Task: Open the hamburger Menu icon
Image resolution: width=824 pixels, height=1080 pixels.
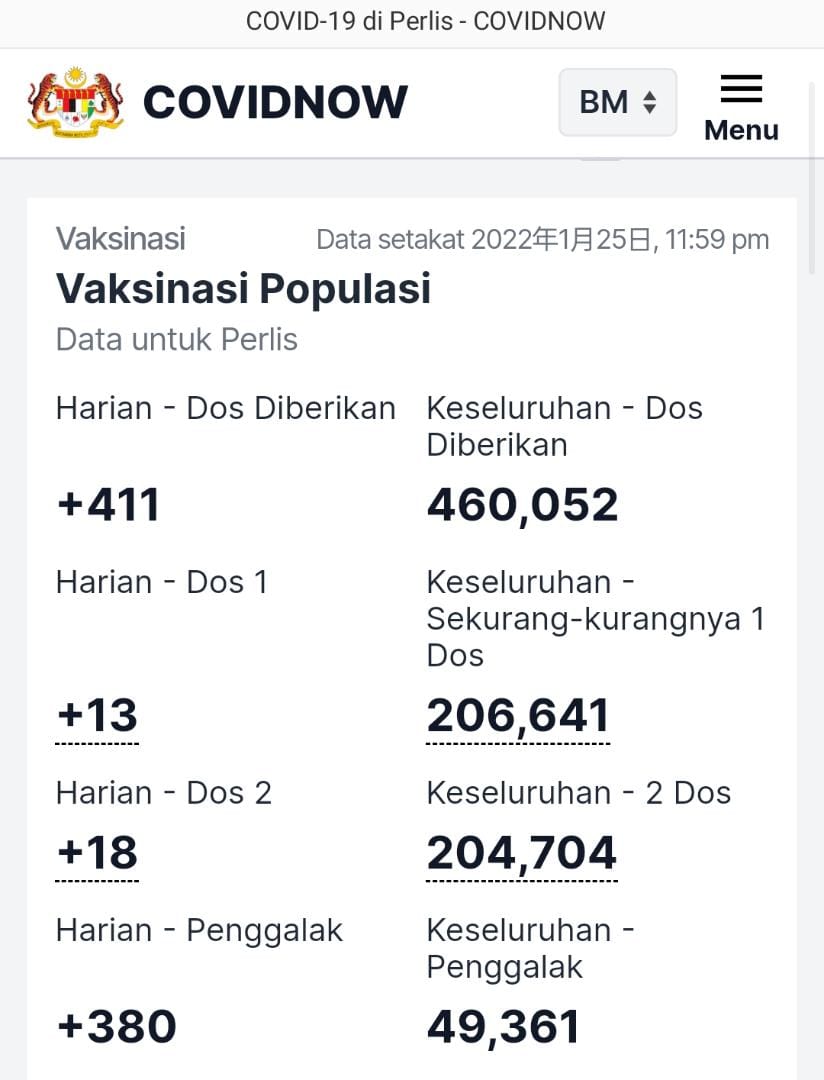Action: click(x=741, y=89)
